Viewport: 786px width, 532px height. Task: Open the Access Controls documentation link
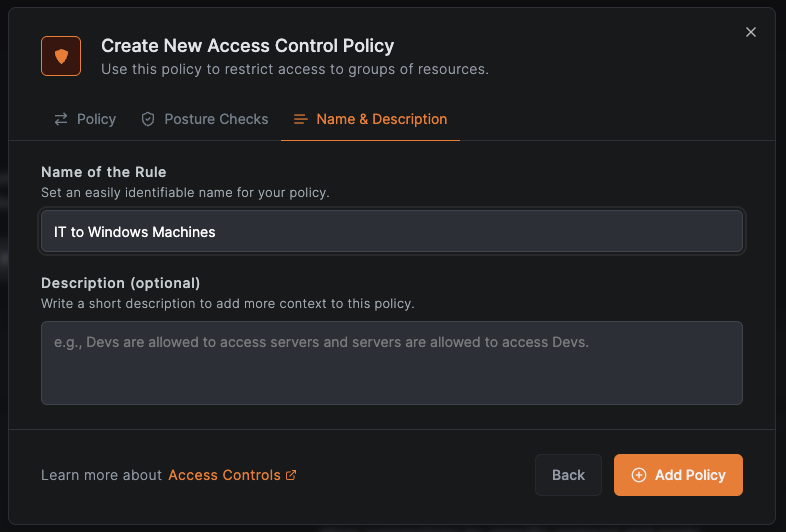coord(233,475)
